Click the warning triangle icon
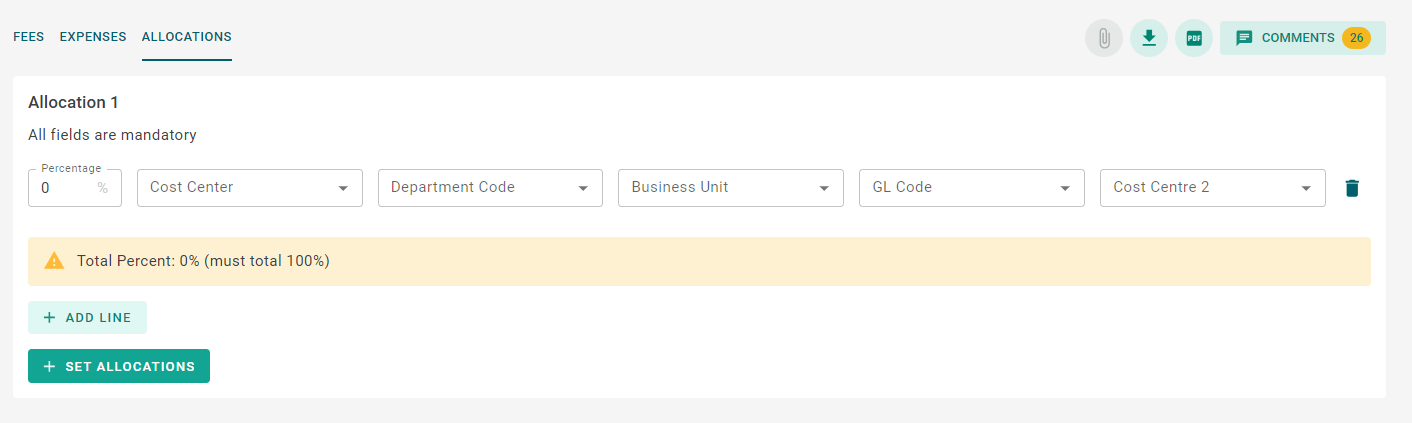 point(54,261)
